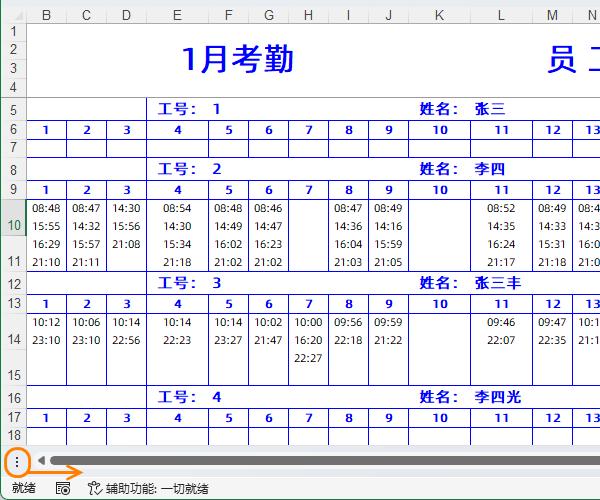Click the name cell 张三丰
Screen dimensions: 600x500
[x=498, y=283]
